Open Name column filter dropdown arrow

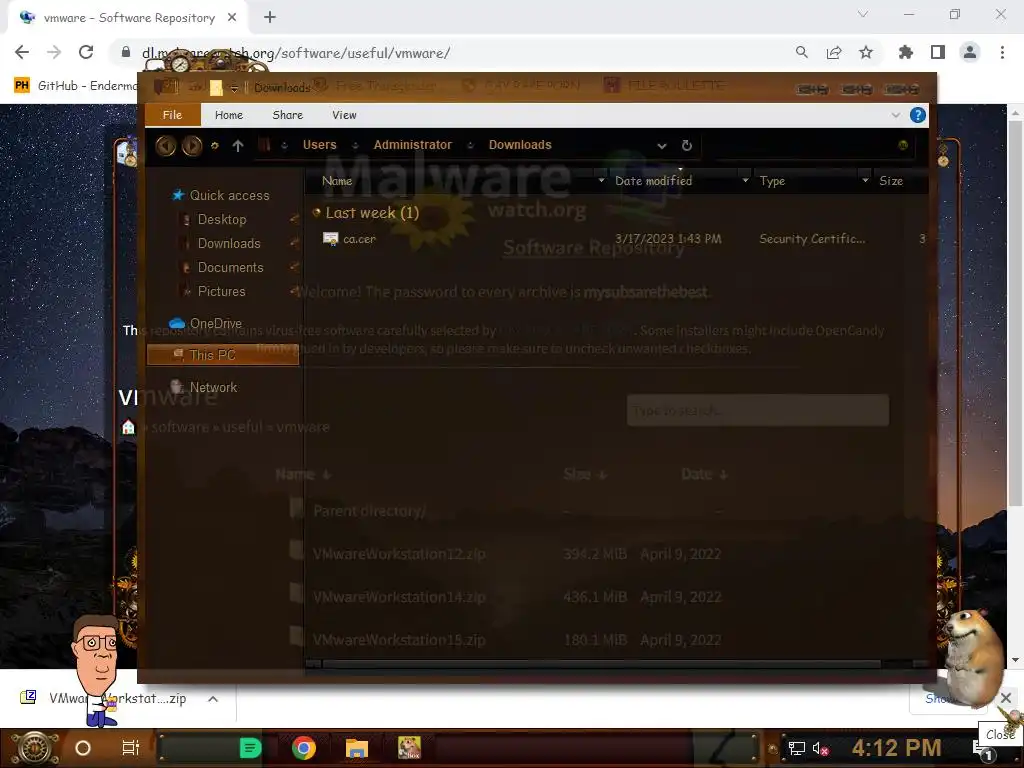click(601, 180)
